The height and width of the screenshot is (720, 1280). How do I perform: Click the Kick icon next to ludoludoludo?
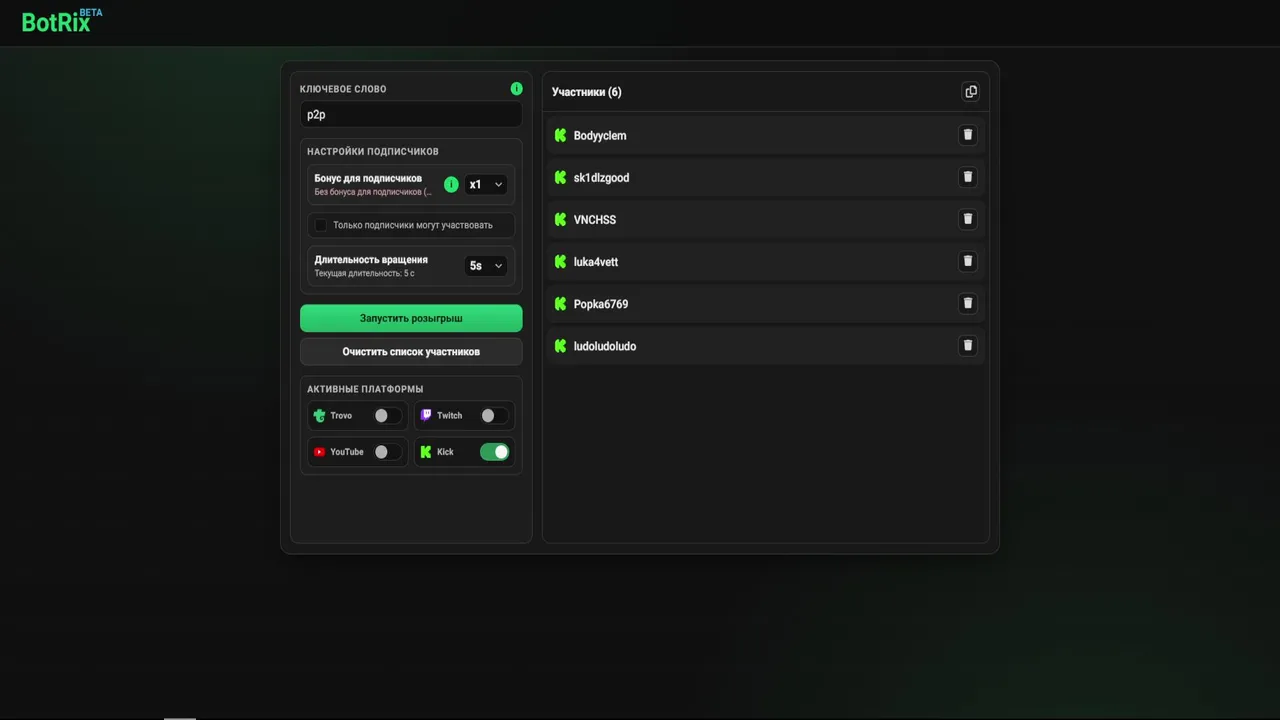pos(560,346)
